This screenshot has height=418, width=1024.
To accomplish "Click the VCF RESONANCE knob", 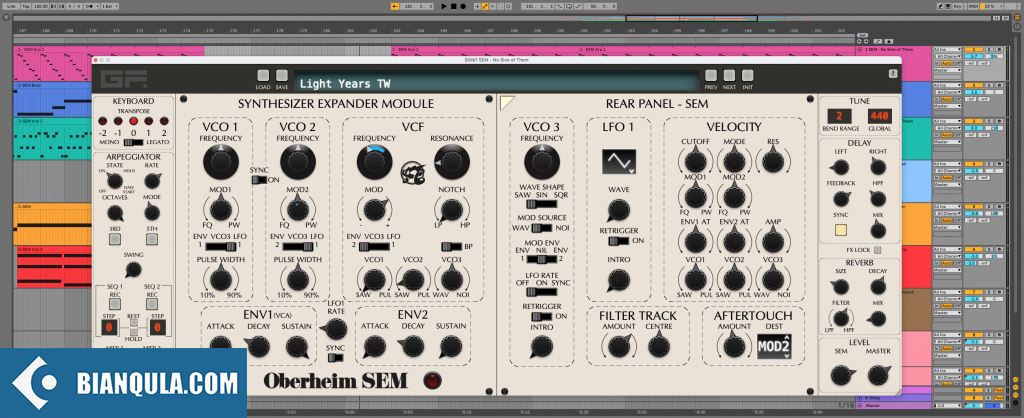I will pyautogui.click(x=451, y=163).
